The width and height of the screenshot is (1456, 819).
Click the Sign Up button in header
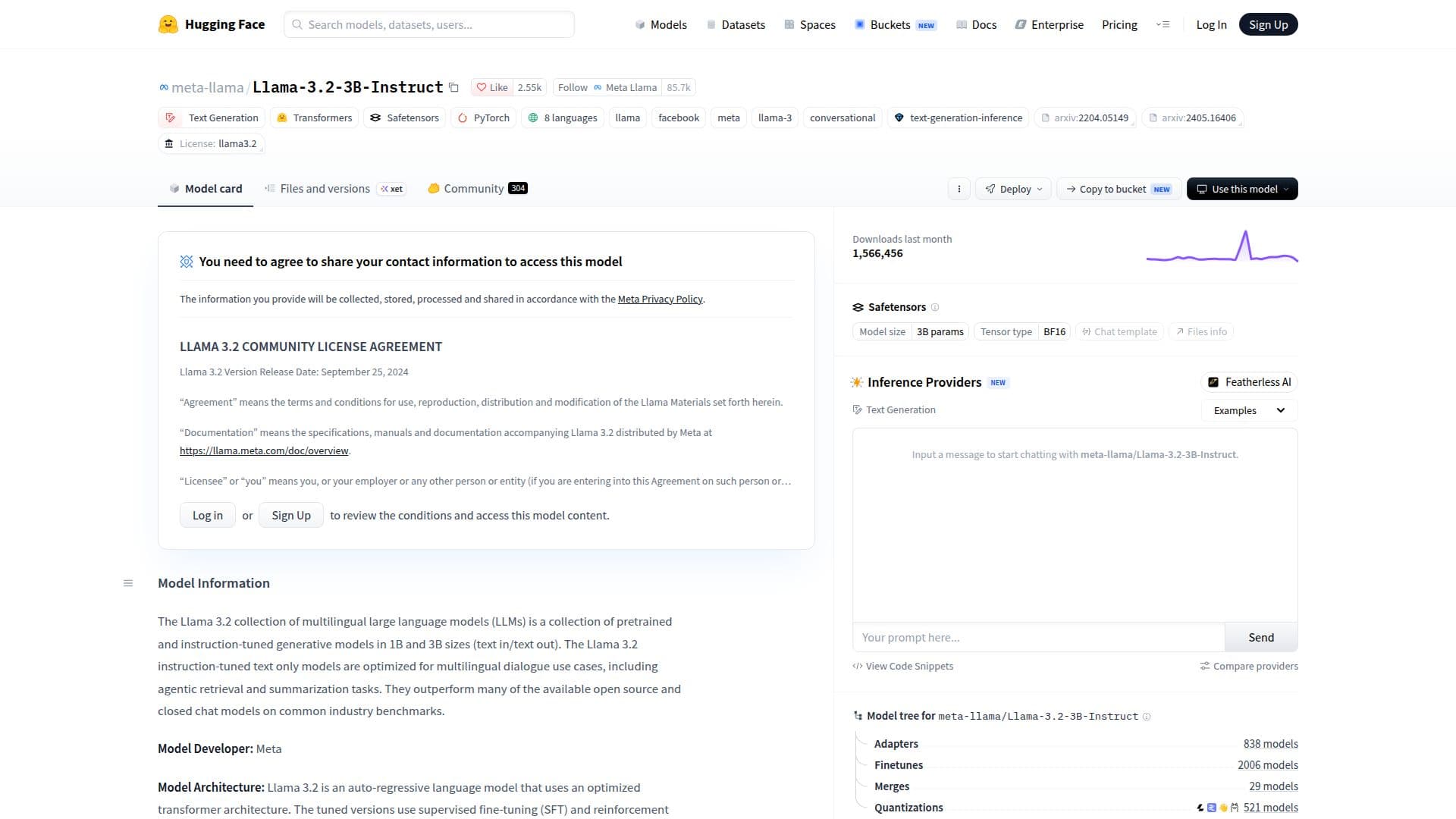tap(1268, 24)
